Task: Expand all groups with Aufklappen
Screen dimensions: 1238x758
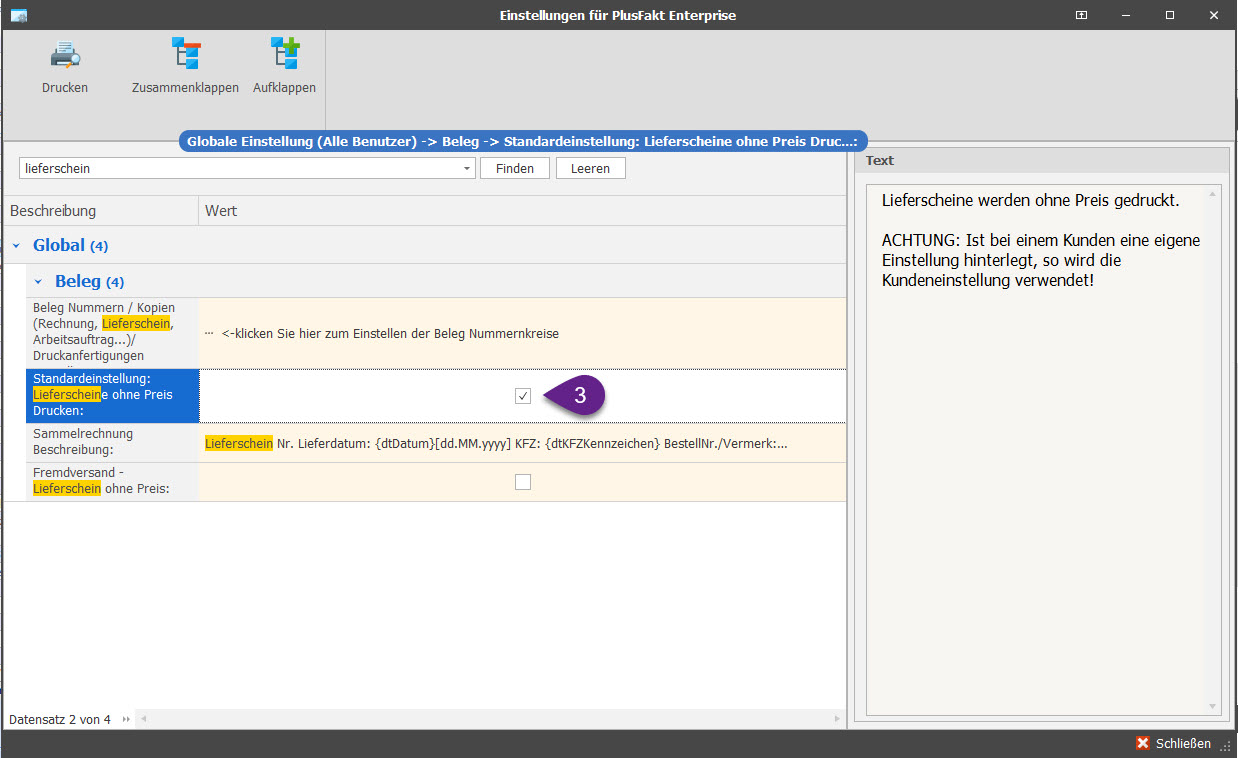Action: 284,54
